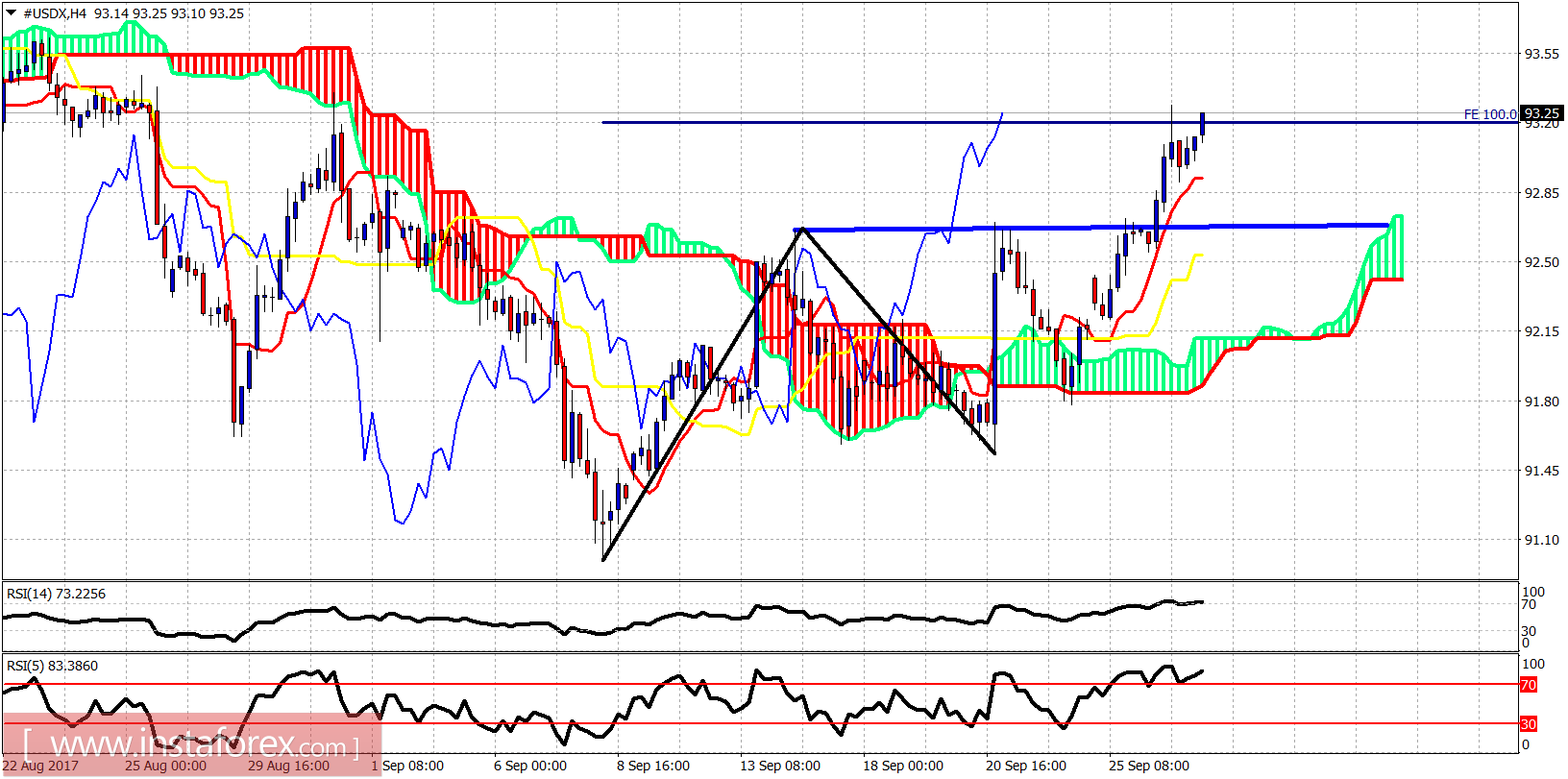
Task: Click the RSI(5) 83.3860 indicator label
Action: click(52, 666)
